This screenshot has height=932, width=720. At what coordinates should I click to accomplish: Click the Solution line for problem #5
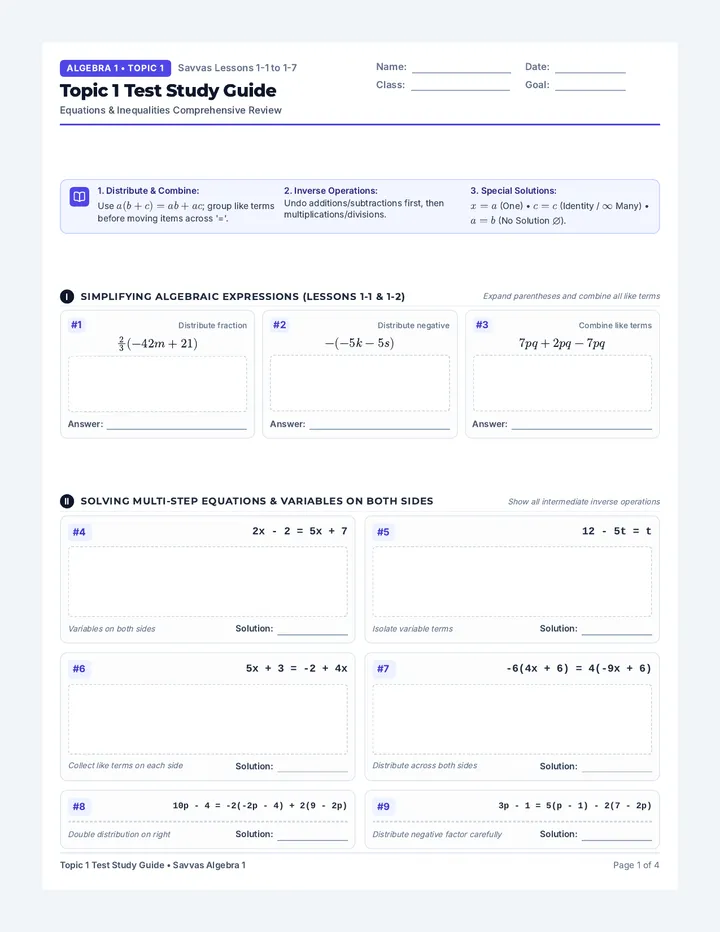coord(617,629)
